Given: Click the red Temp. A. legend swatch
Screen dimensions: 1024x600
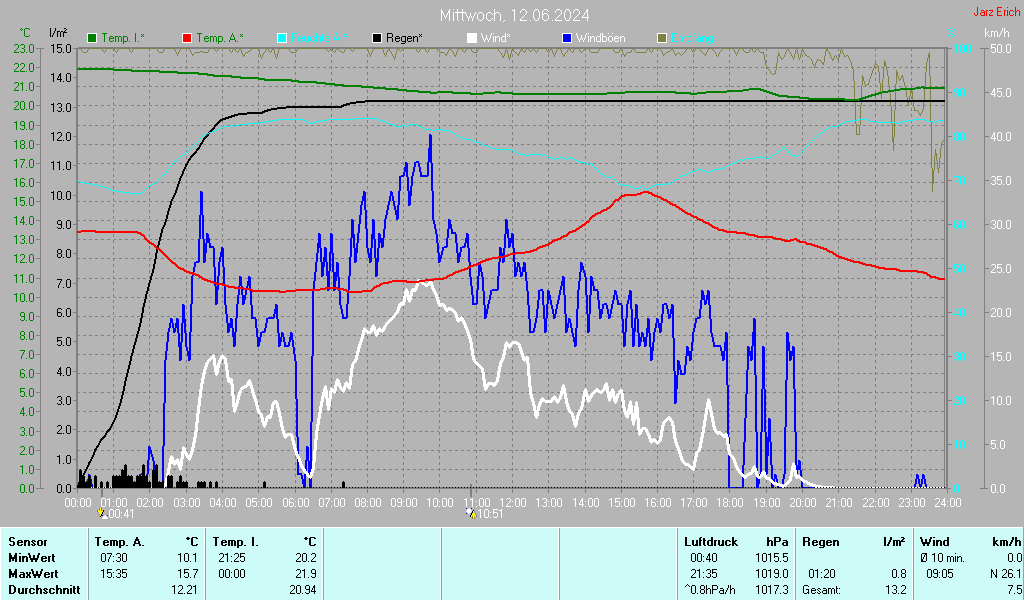Looking at the screenshot, I should click(187, 38).
